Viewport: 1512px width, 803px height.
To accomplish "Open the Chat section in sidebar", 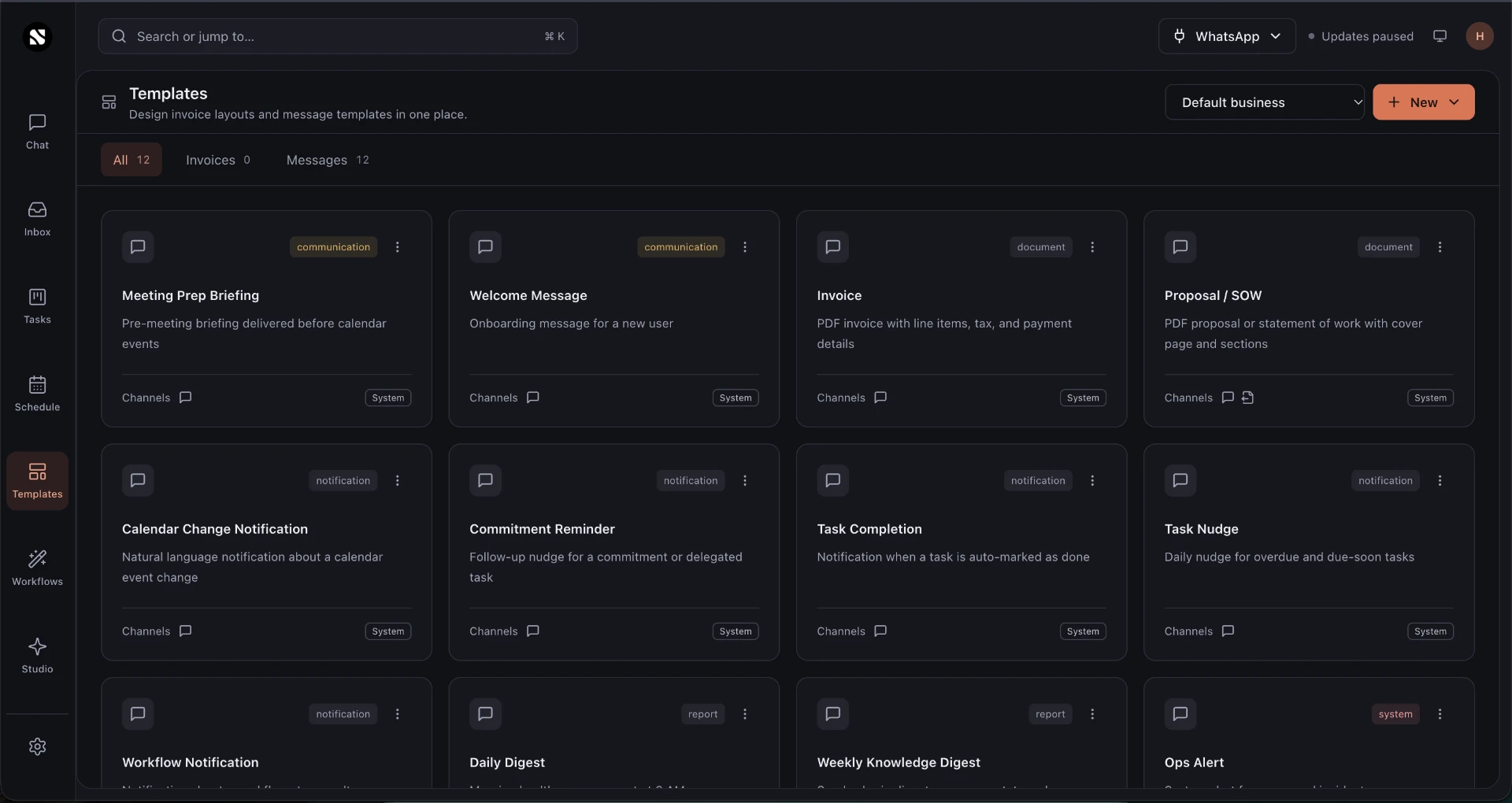I will (37, 131).
